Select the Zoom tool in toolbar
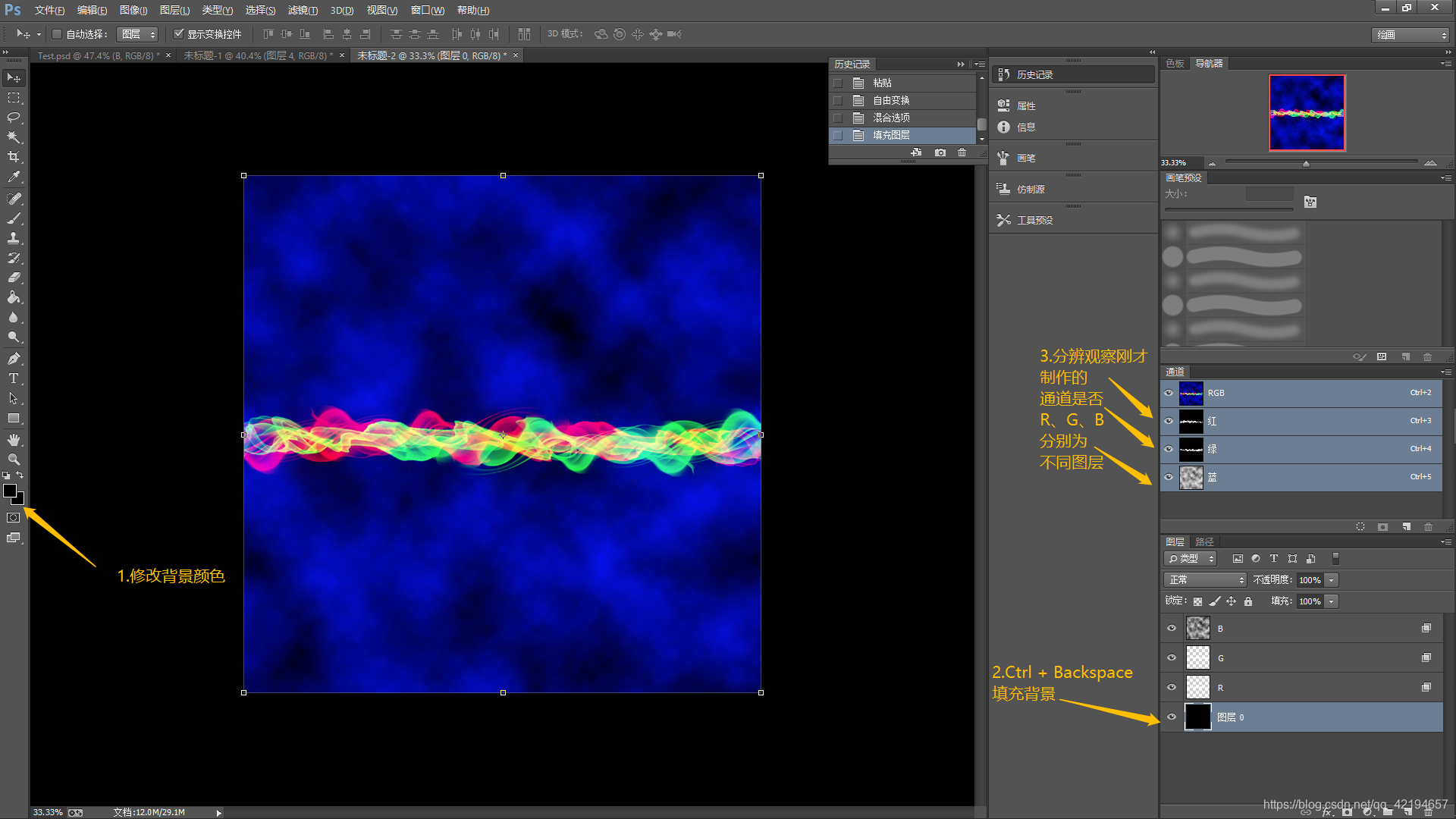This screenshot has width=1456, height=819. [14, 460]
